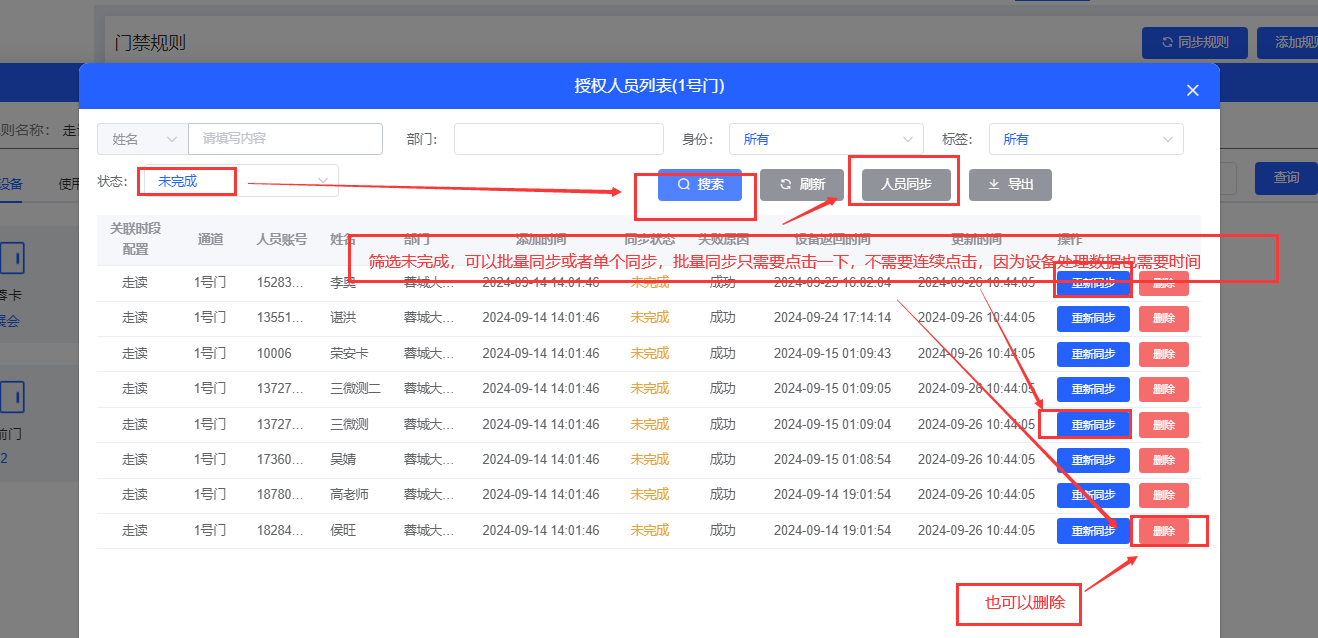Open the 姓名 search-type dropdown
The width and height of the screenshot is (1318, 638).
pos(143,139)
